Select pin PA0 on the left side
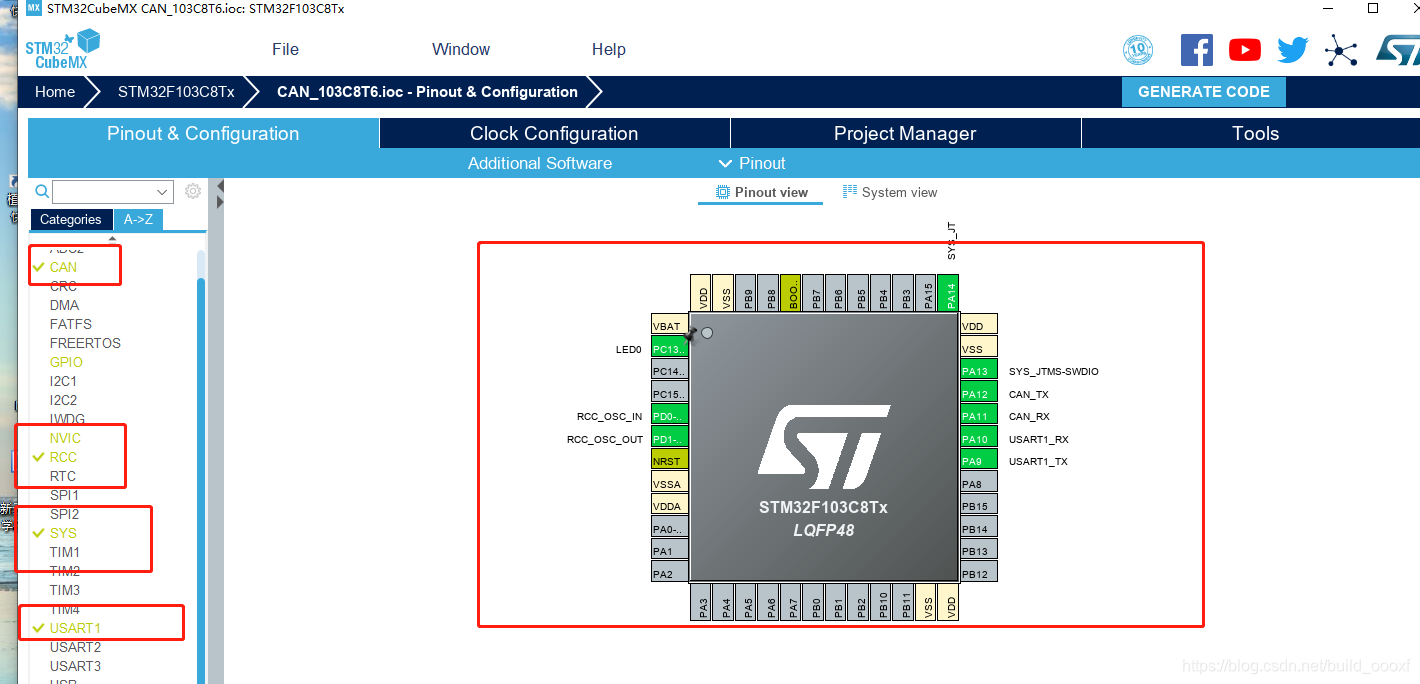 669,529
